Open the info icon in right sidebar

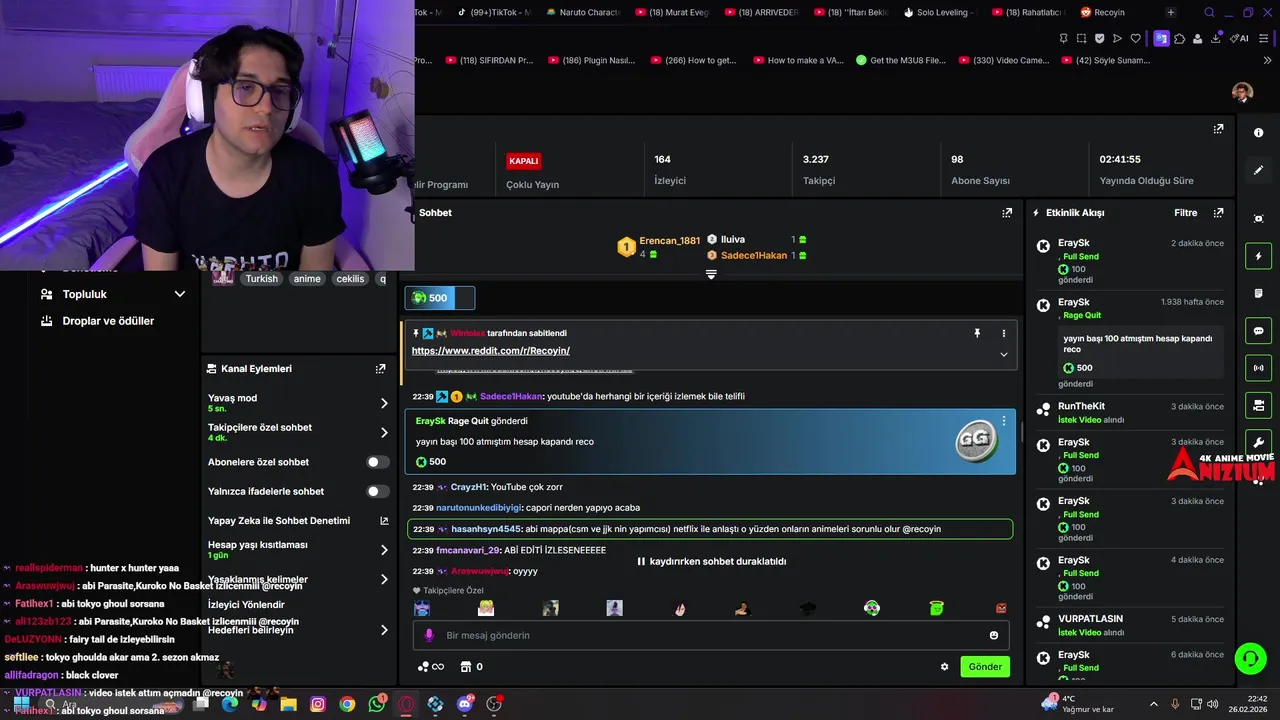pyautogui.click(x=1258, y=133)
